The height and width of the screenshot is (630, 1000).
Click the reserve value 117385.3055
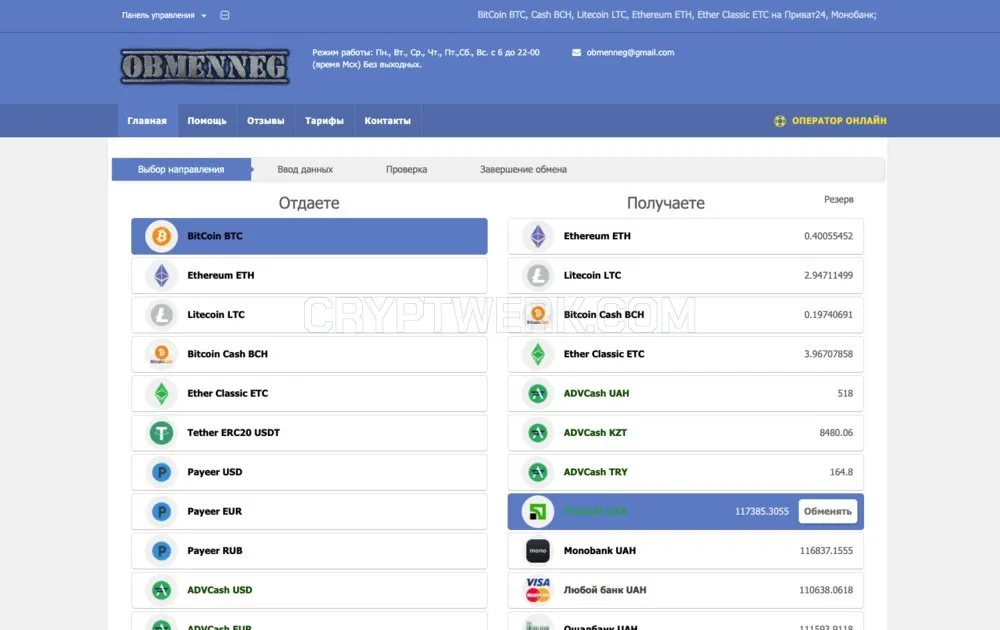[761, 511]
